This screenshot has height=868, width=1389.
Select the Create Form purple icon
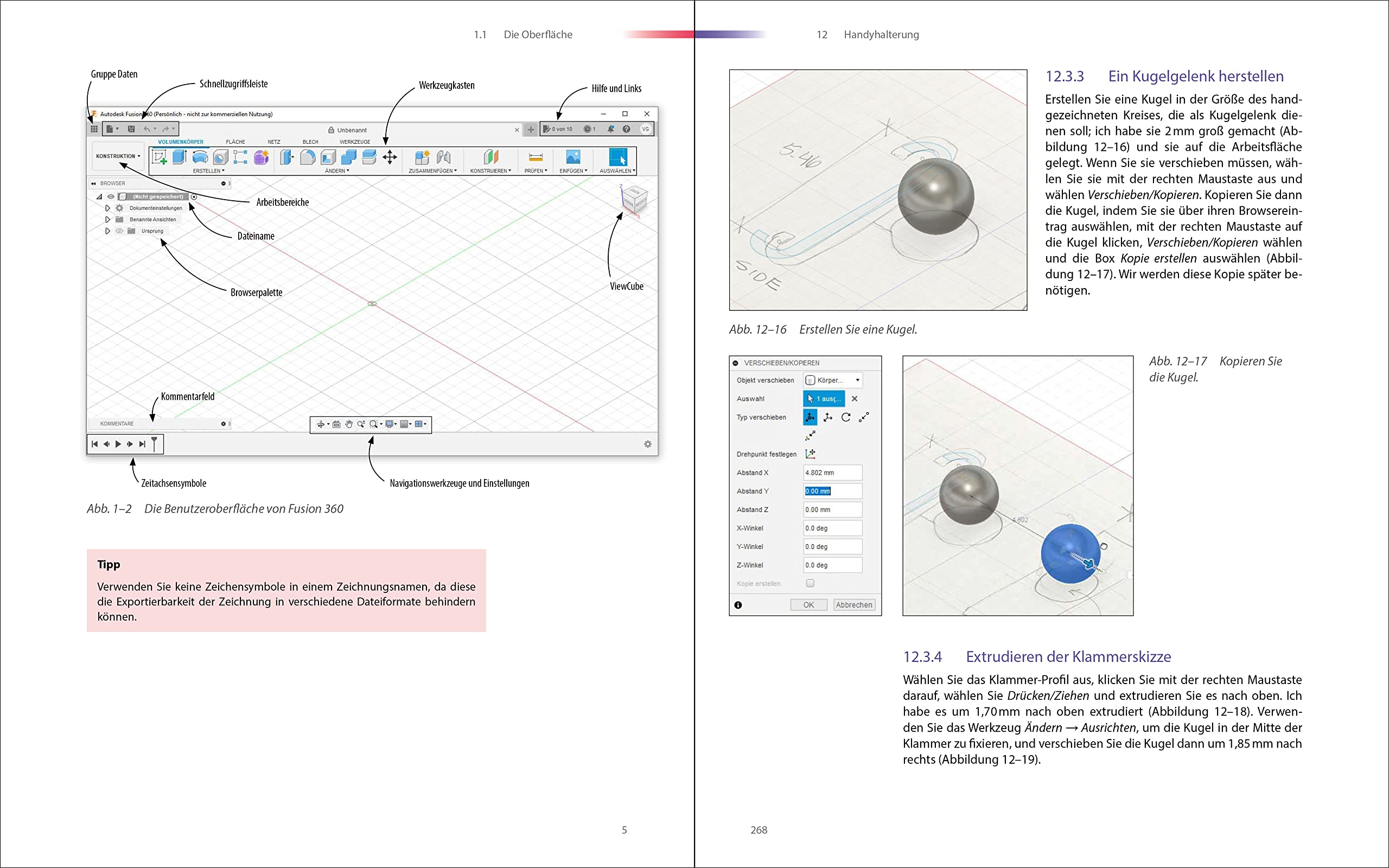click(261, 157)
